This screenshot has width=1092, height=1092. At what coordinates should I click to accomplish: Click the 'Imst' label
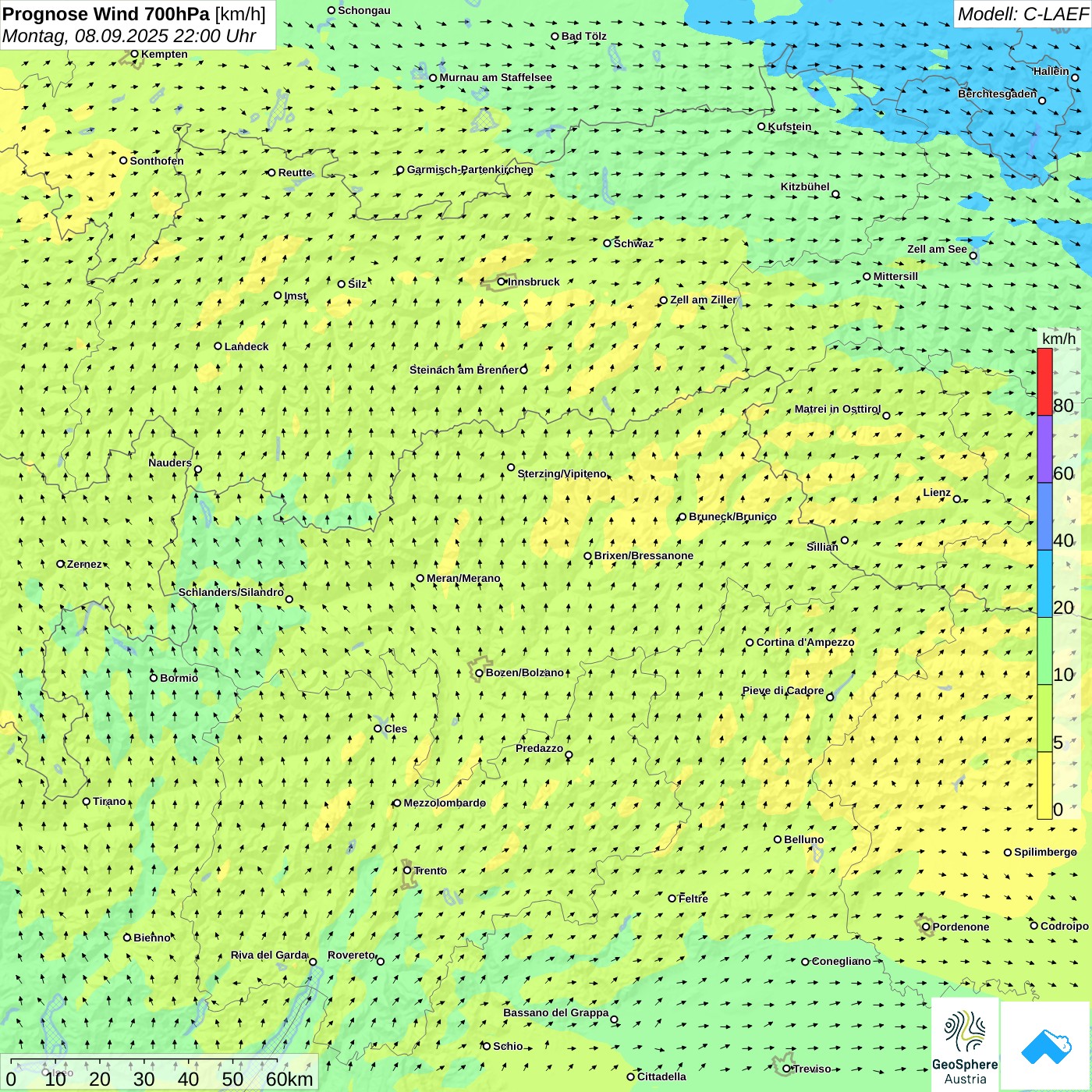[296, 296]
